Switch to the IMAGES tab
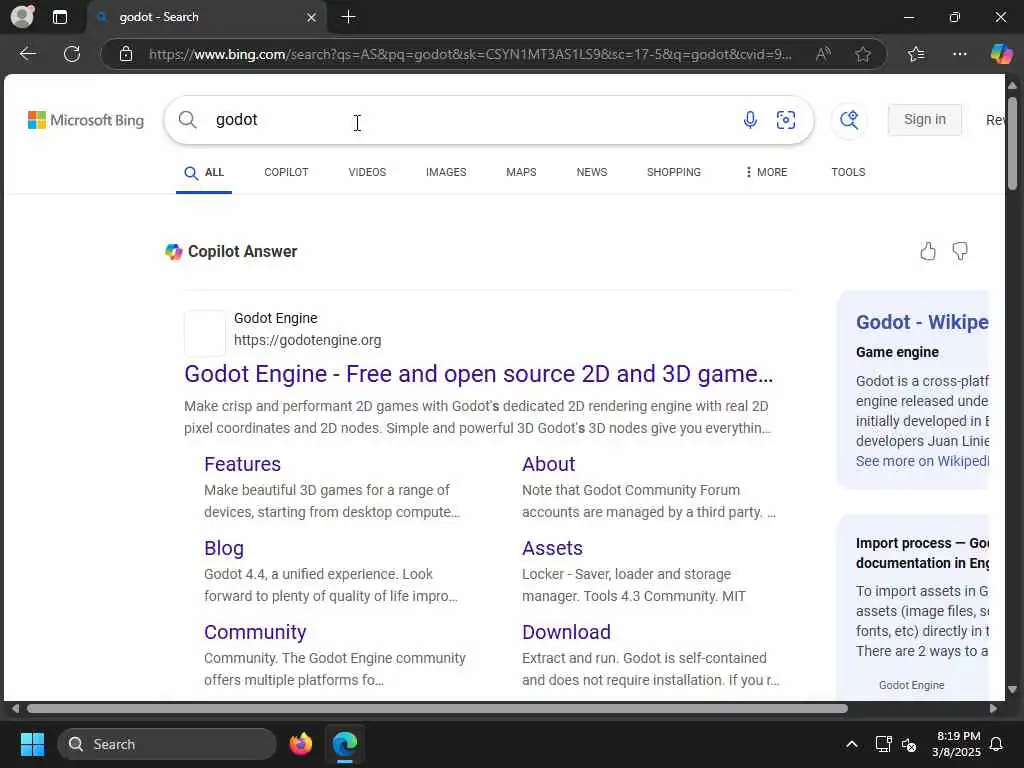 446,172
